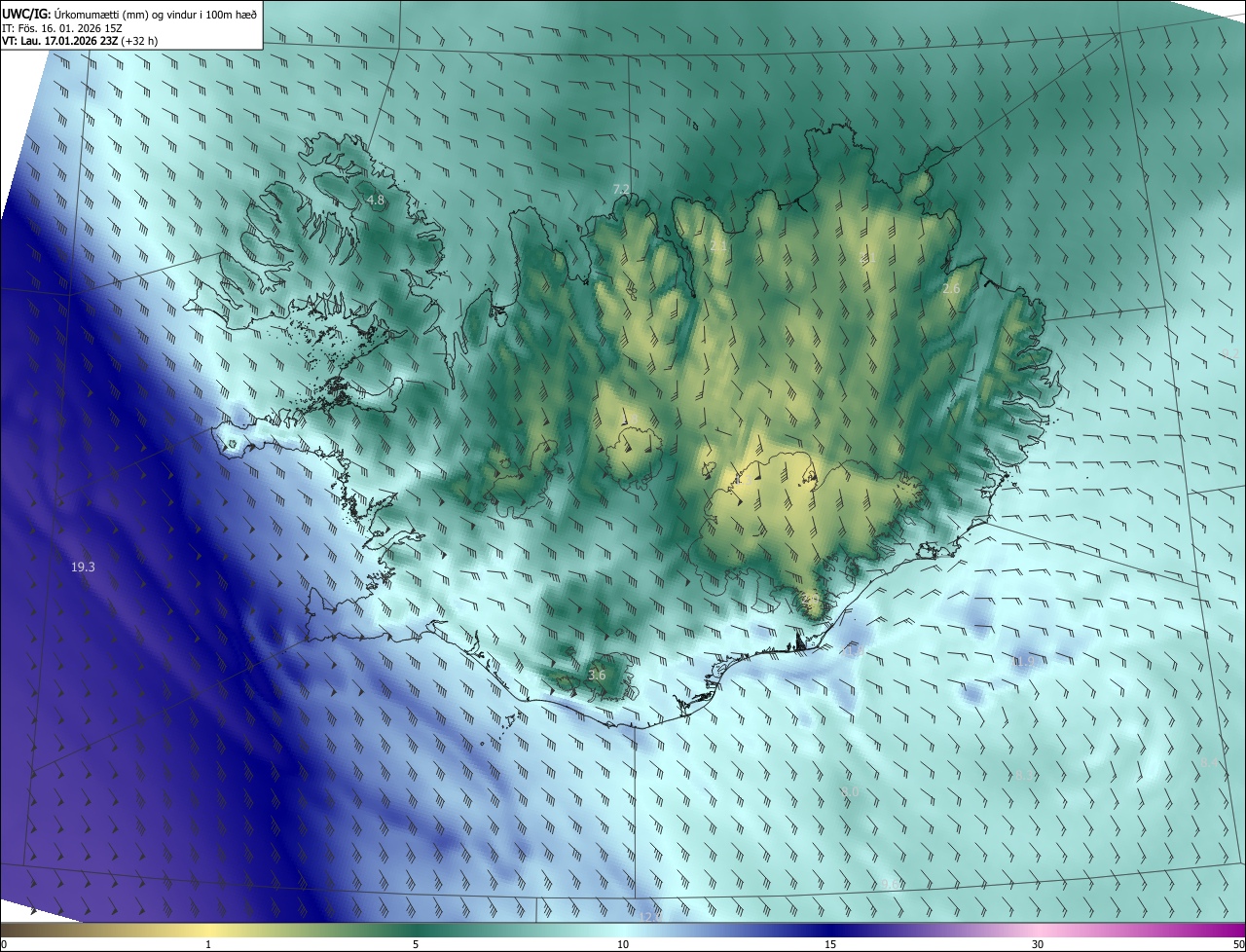Click the 4.8 value label over the Westfjords
This screenshot has height=952, width=1246.
(x=376, y=200)
